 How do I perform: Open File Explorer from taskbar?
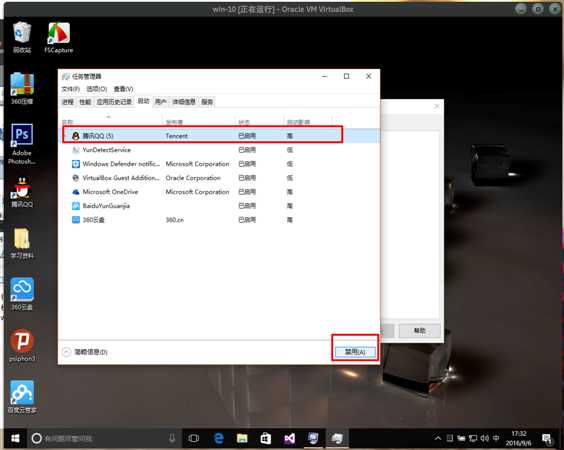tap(242, 438)
